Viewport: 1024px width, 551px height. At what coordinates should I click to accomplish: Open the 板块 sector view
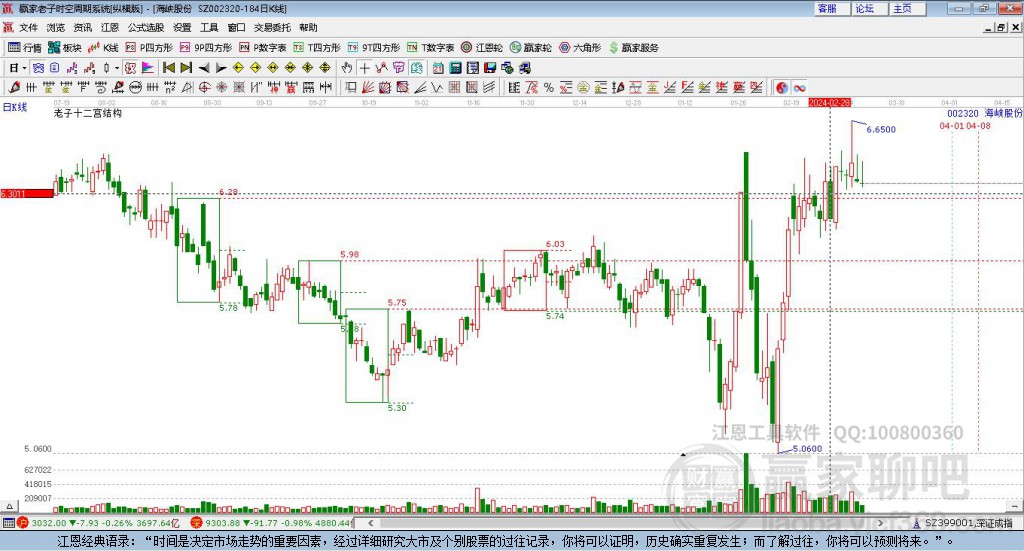64,48
